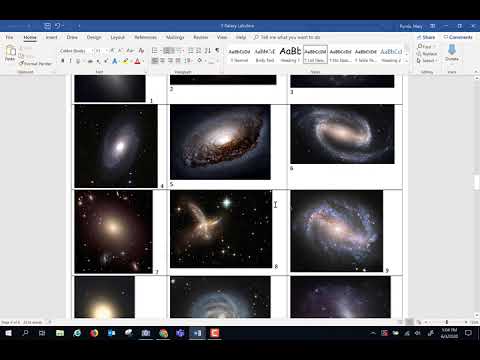
Task: Click the Shading paint bucket icon
Action: click(200, 61)
